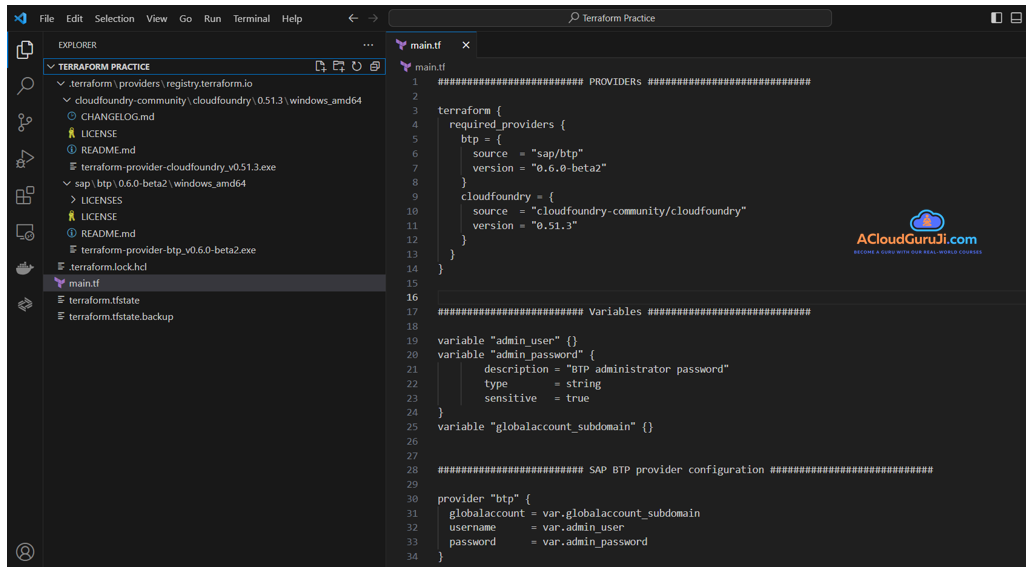Image resolution: width=1026 pixels, height=573 pixels.
Task: Open the Extensions view
Action: 25,195
